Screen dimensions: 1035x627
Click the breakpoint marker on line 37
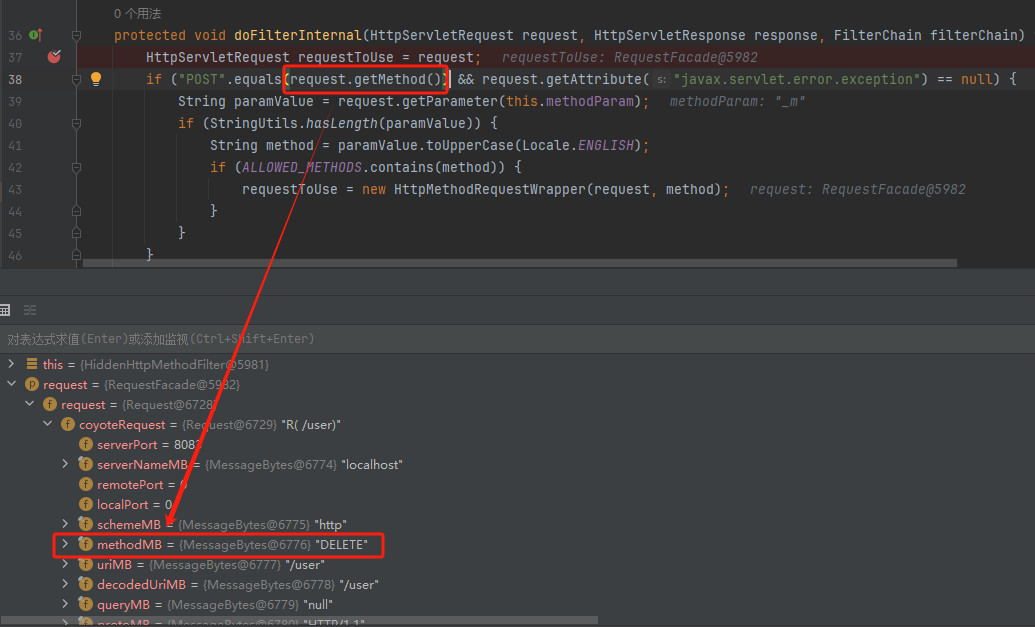54,57
